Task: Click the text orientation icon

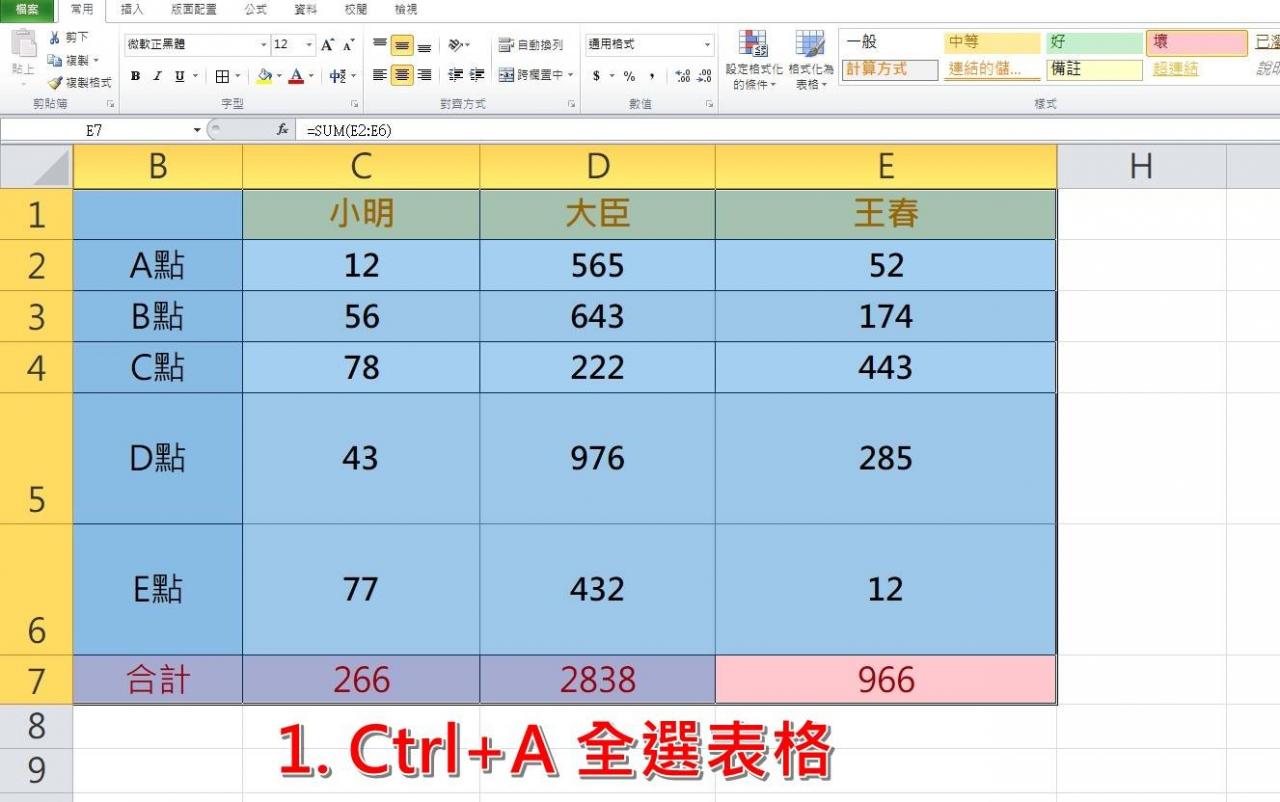Action: tap(456, 45)
